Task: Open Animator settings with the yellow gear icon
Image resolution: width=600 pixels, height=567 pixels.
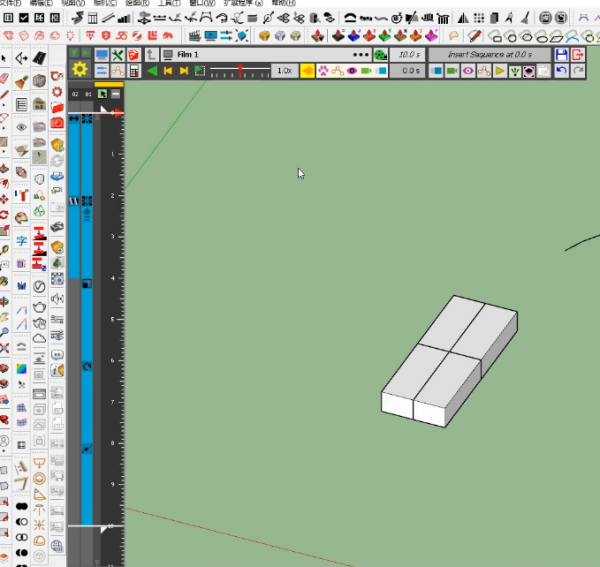Action: tap(80, 70)
